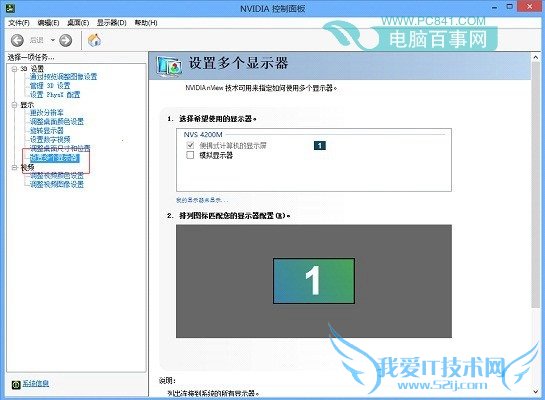Open the 系统信息 link

[x=36, y=384]
